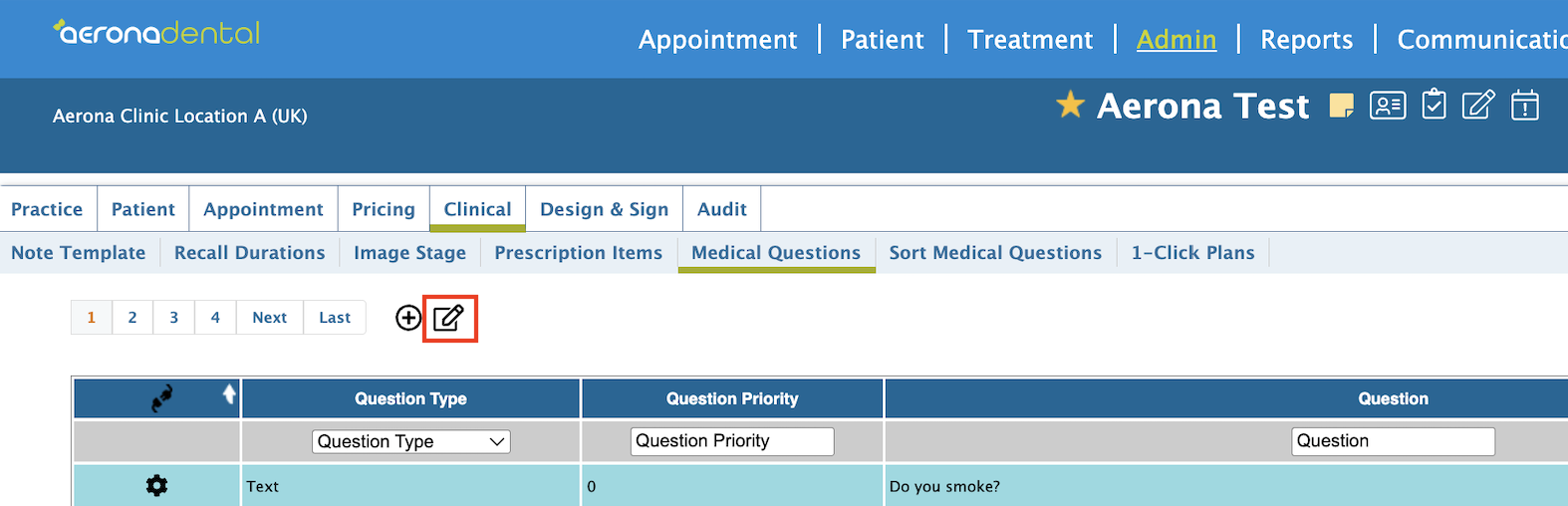Click the add question plus icon

[408, 318]
